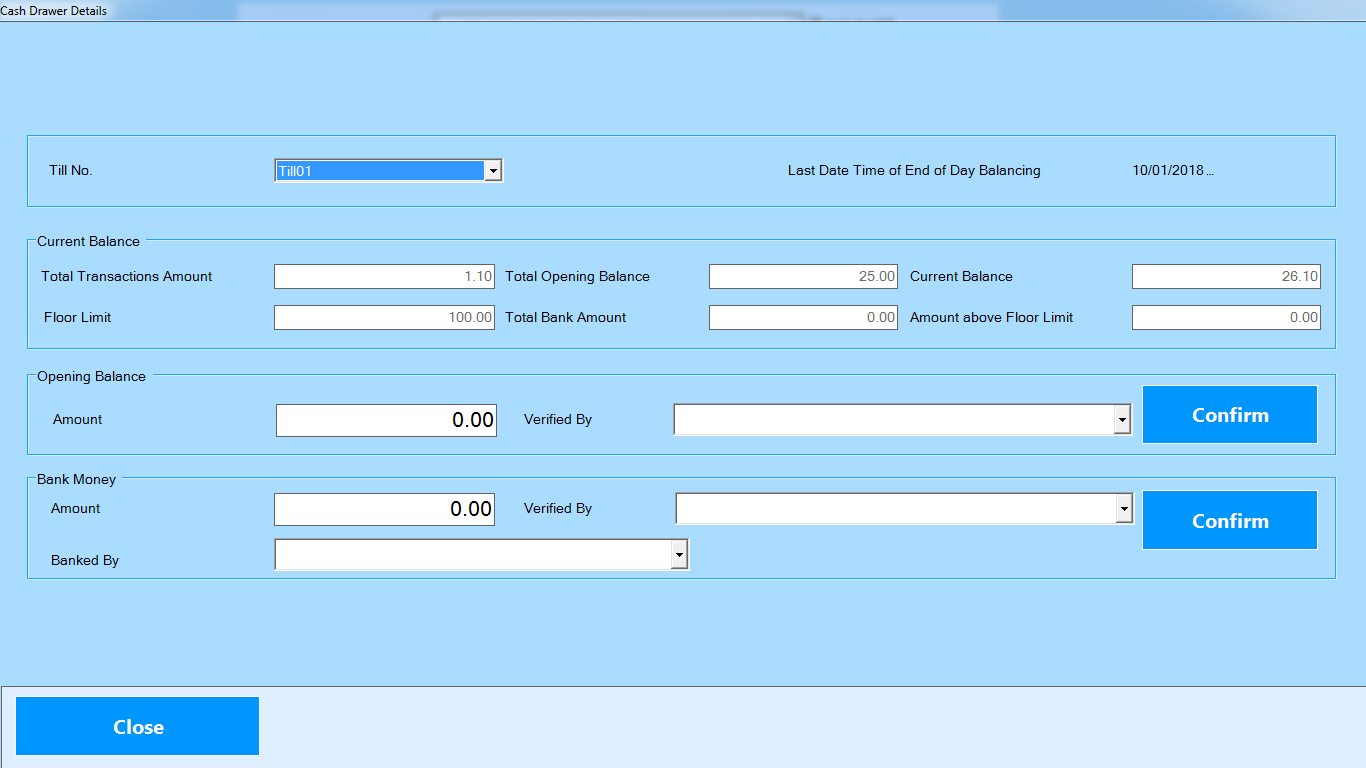Viewport: 1366px width, 768px height.
Task: Confirm the Opening Balance amount
Action: tap(1229, 415)
